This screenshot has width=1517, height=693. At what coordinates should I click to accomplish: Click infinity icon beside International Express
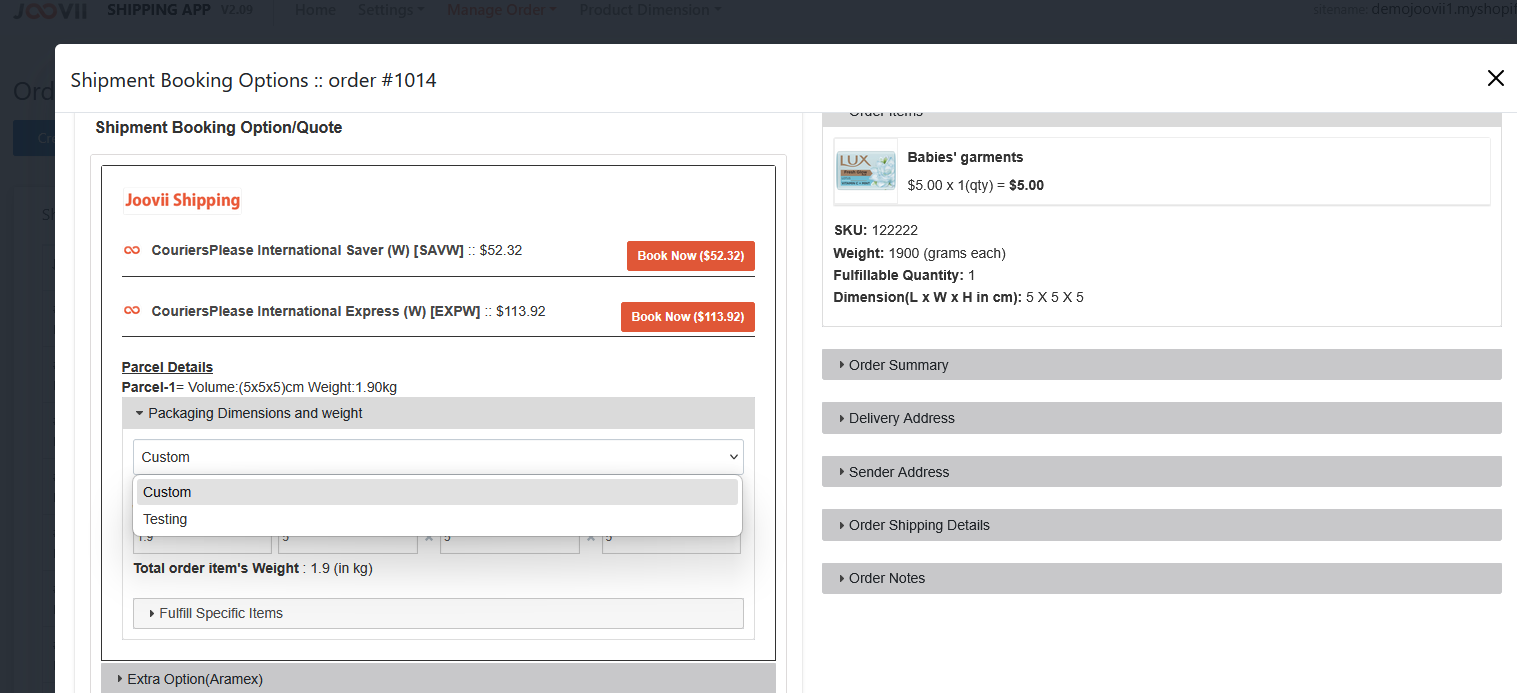[132, 311]
